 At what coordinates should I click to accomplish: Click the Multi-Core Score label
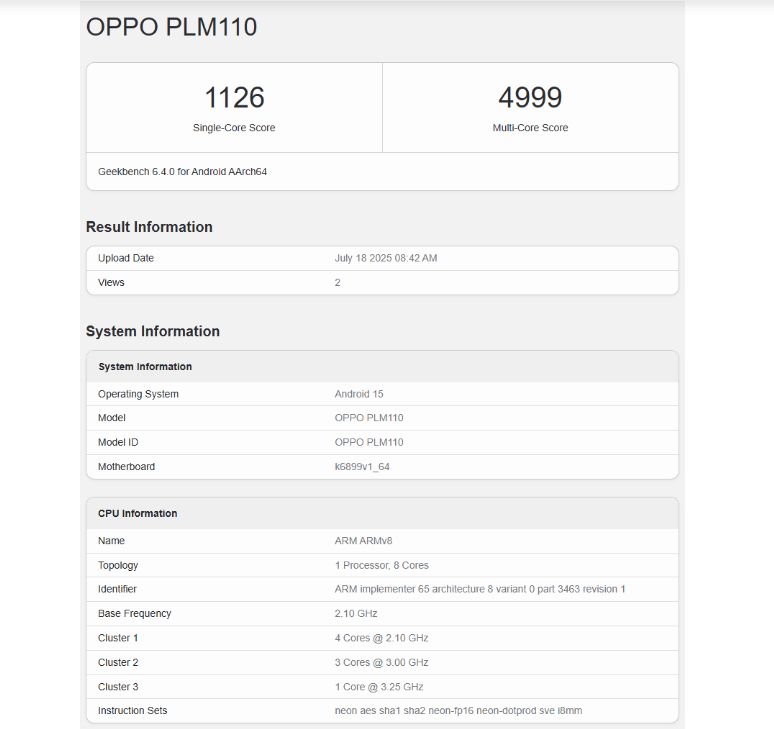pos(530,128)
